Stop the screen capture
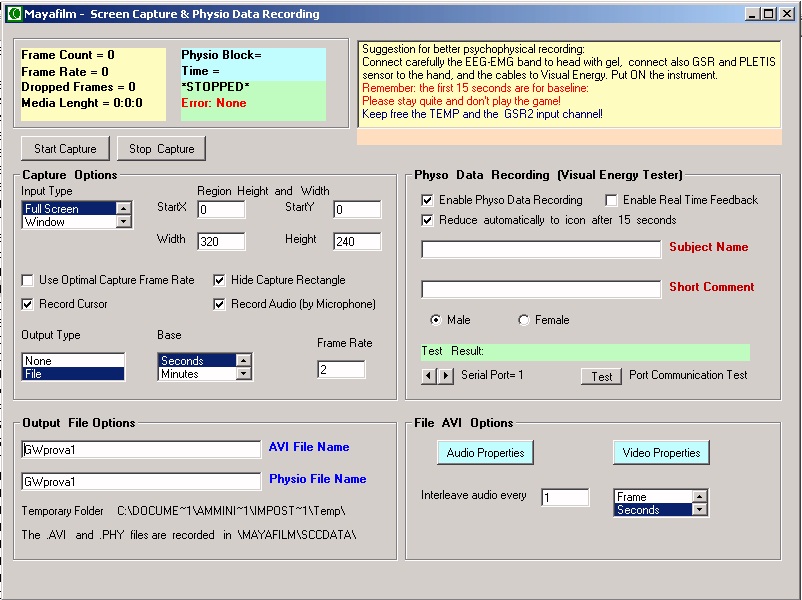 (162, 149)
